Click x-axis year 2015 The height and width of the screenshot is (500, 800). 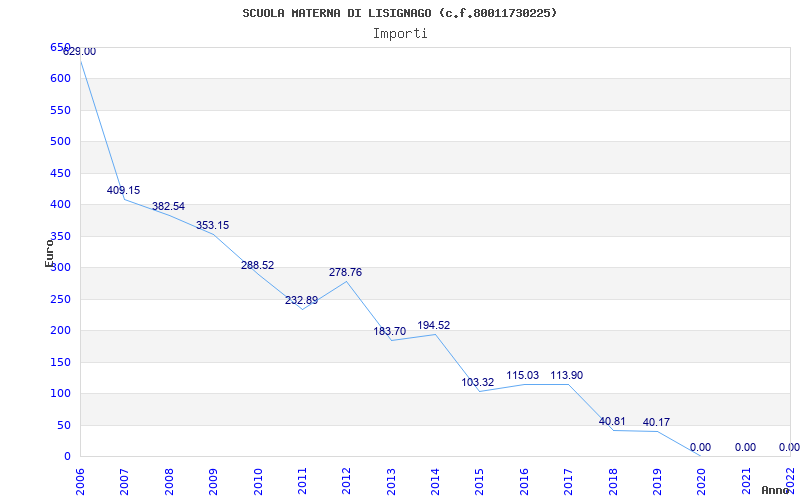coord(480,482)
